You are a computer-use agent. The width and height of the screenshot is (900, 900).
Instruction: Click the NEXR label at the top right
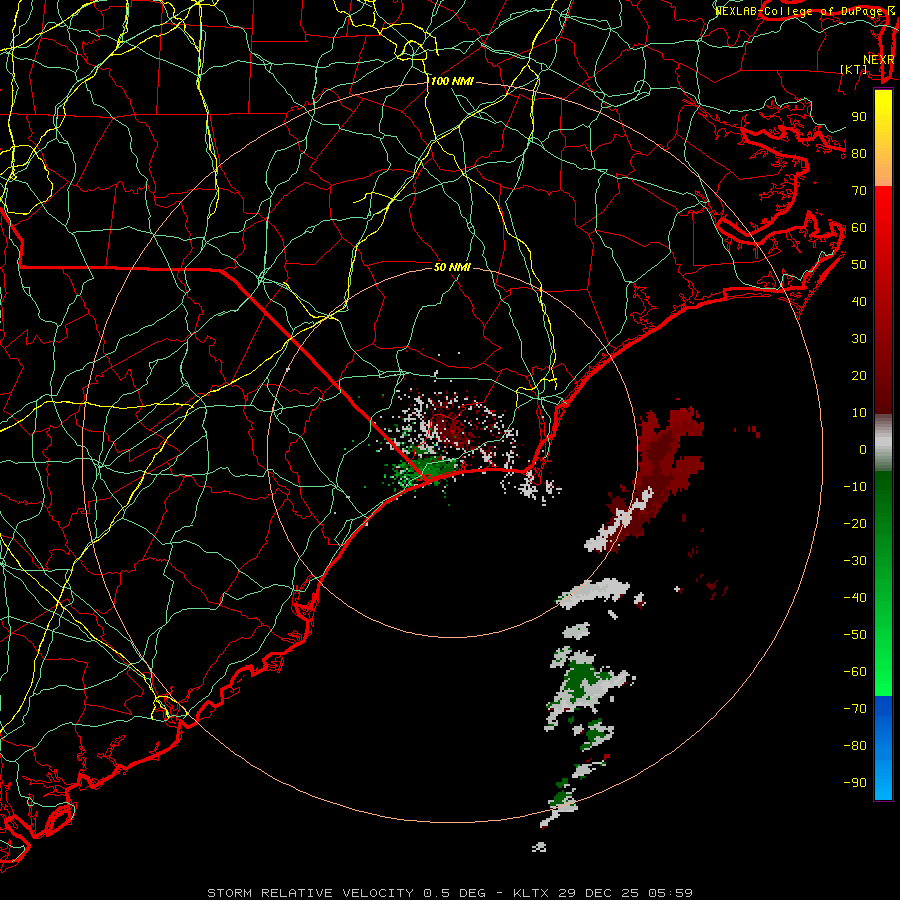879,60
